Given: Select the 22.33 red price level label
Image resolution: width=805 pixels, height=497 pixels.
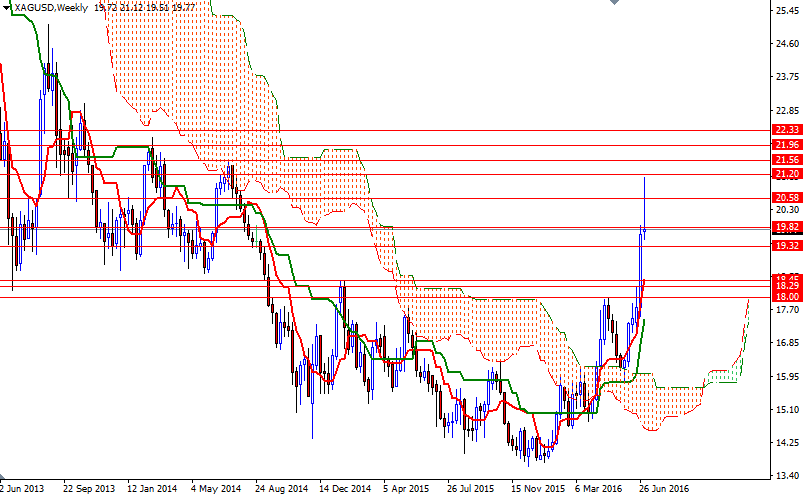Looking at the screenshot, I should [x=787, y=130].
